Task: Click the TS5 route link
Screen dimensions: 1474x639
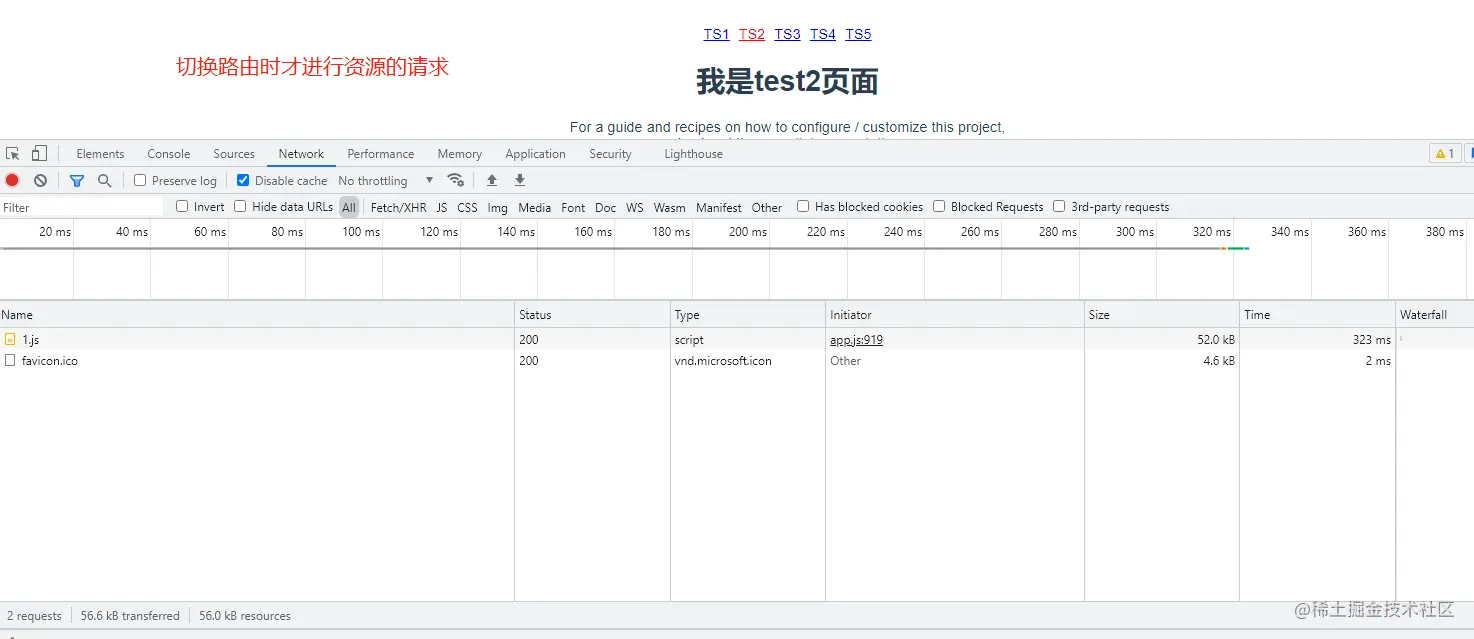Action: point(858,34)
